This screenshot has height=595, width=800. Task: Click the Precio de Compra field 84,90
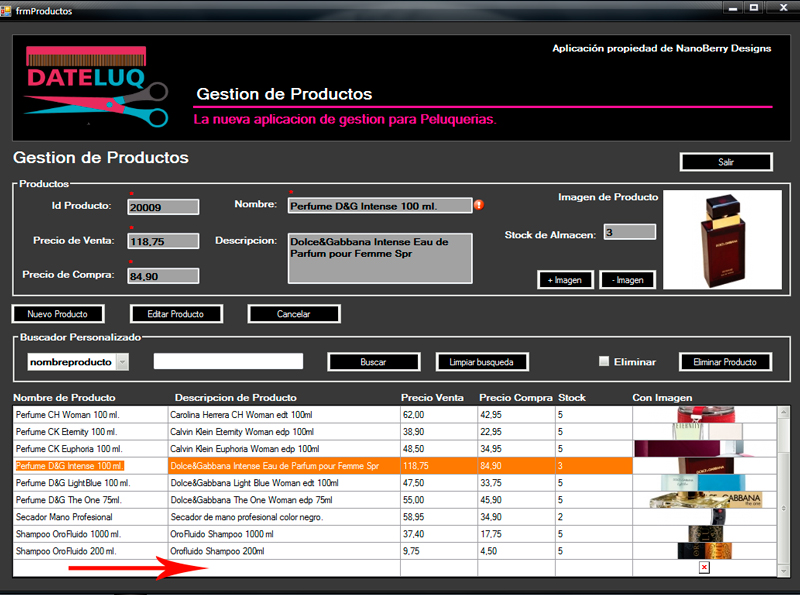(163, 276)
